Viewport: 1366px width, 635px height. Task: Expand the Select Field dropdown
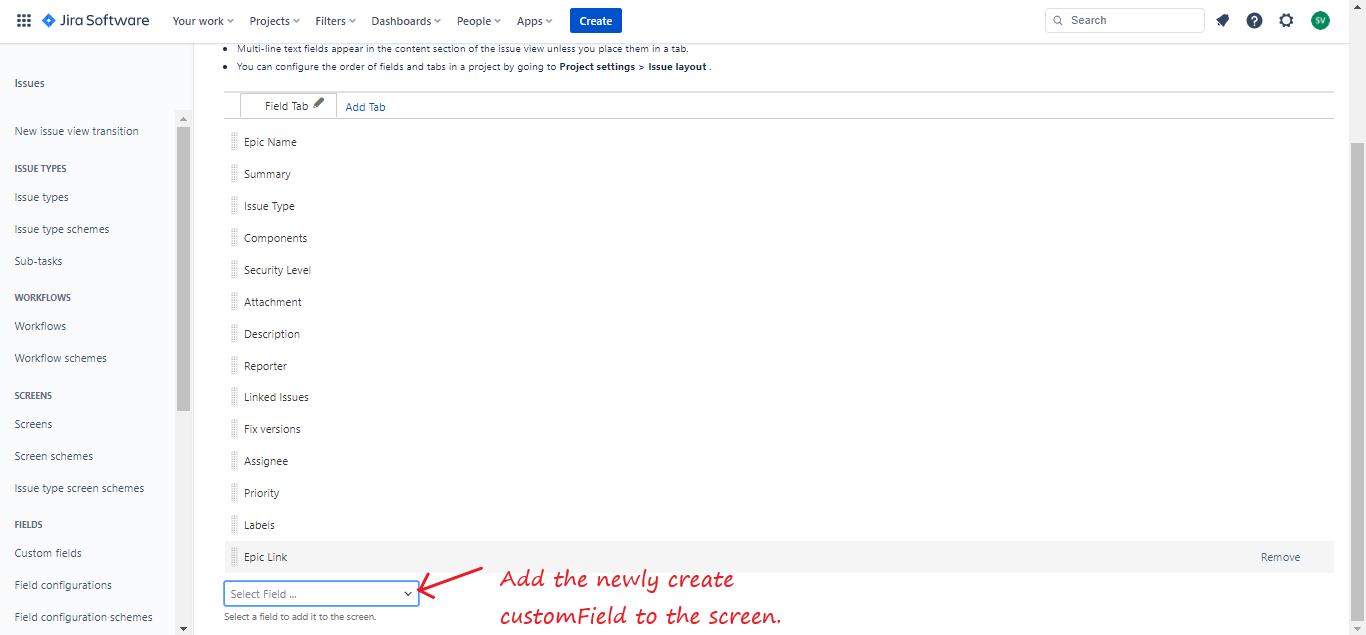pyautogui.click(x=321, y=594)
